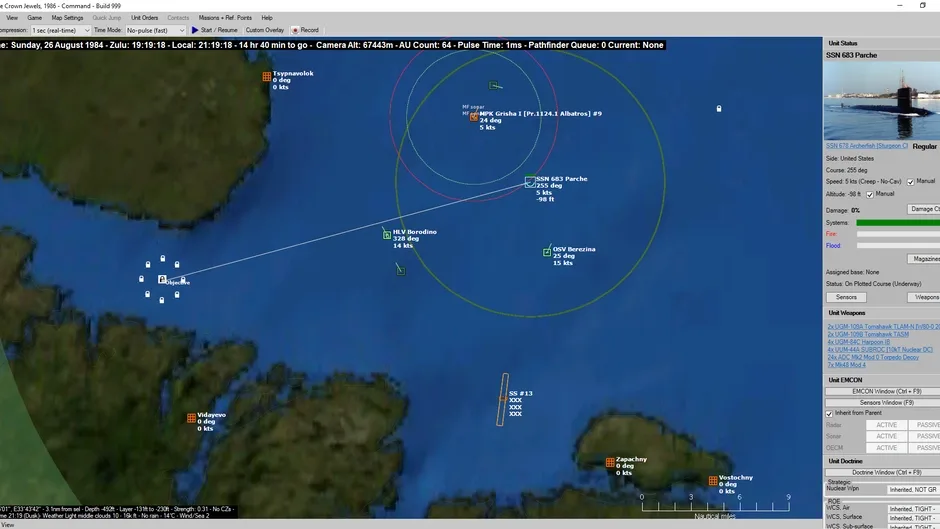Click the nautical miles map scale bar
Viewport: 940px width, 529px height.
click(x=715, y=506)
